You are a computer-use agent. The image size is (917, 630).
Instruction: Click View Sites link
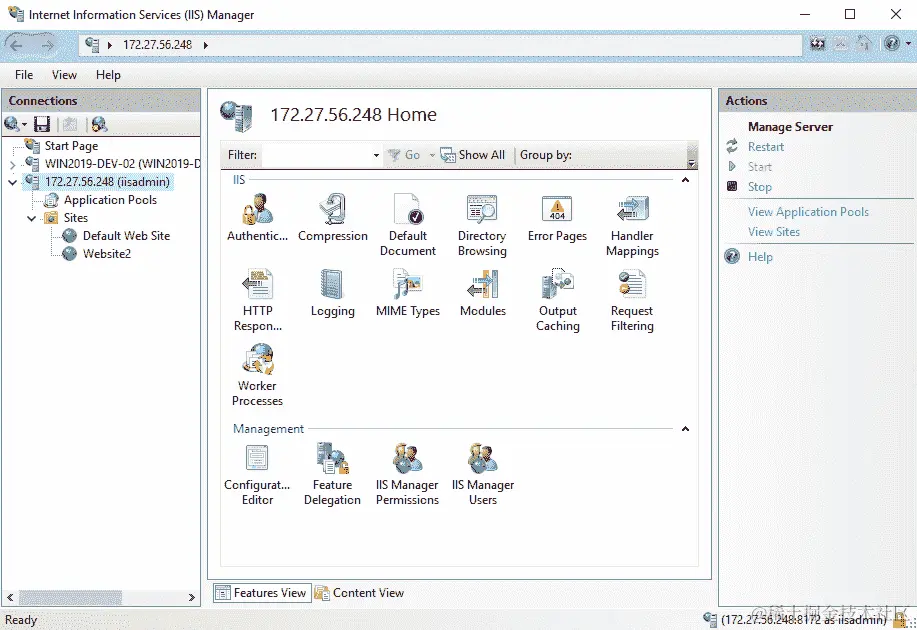pyautogui.click(x=774, y=232)
